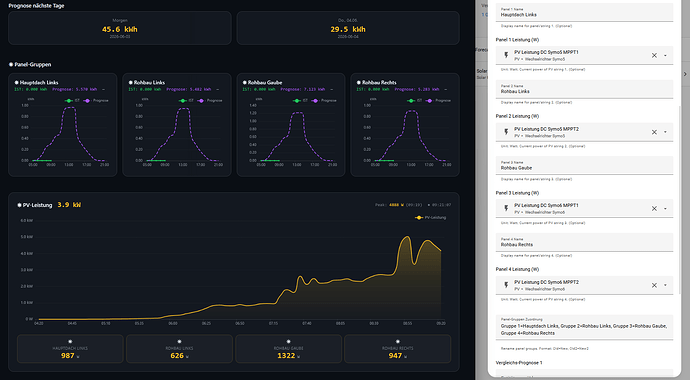The width and height of the screenshot is (690, 380).
Task: Open the Morgen 45.6 kWh forecast card
Action: [120, 28]
